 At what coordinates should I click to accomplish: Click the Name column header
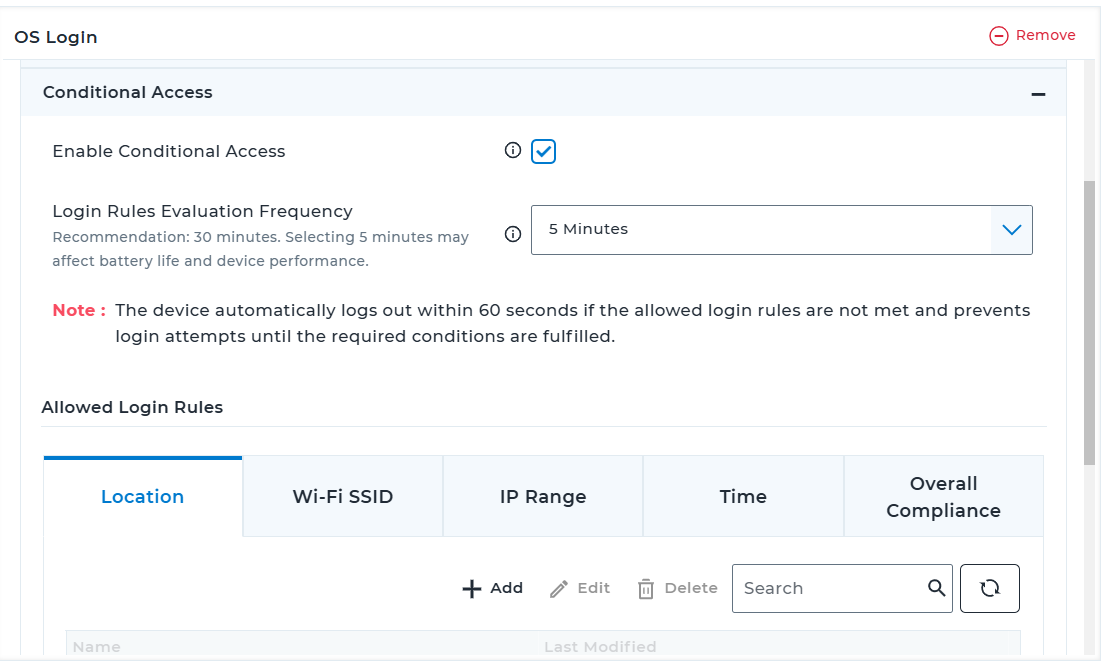tap(97, 647)
